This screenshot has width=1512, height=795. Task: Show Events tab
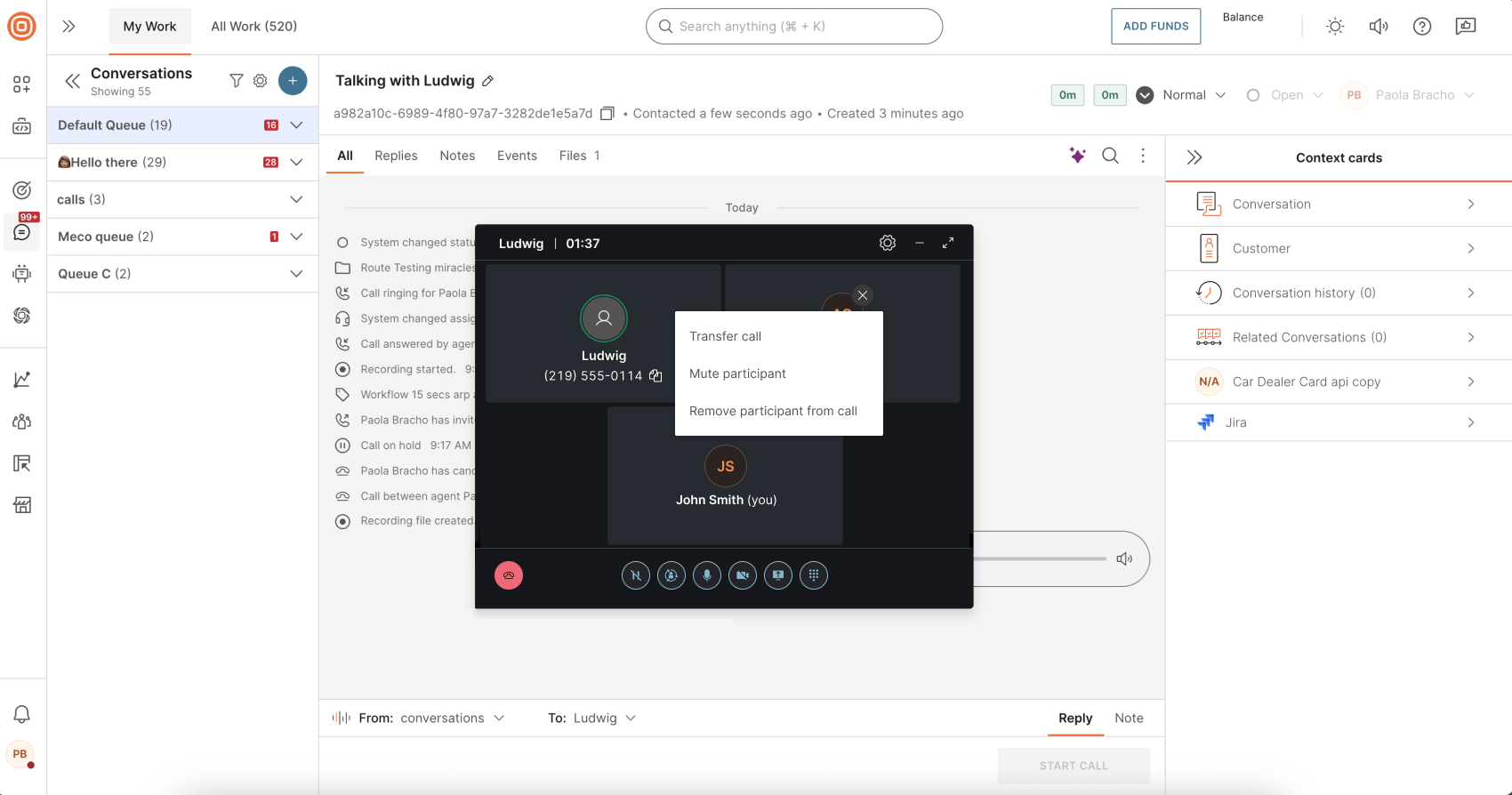(517, 156)
